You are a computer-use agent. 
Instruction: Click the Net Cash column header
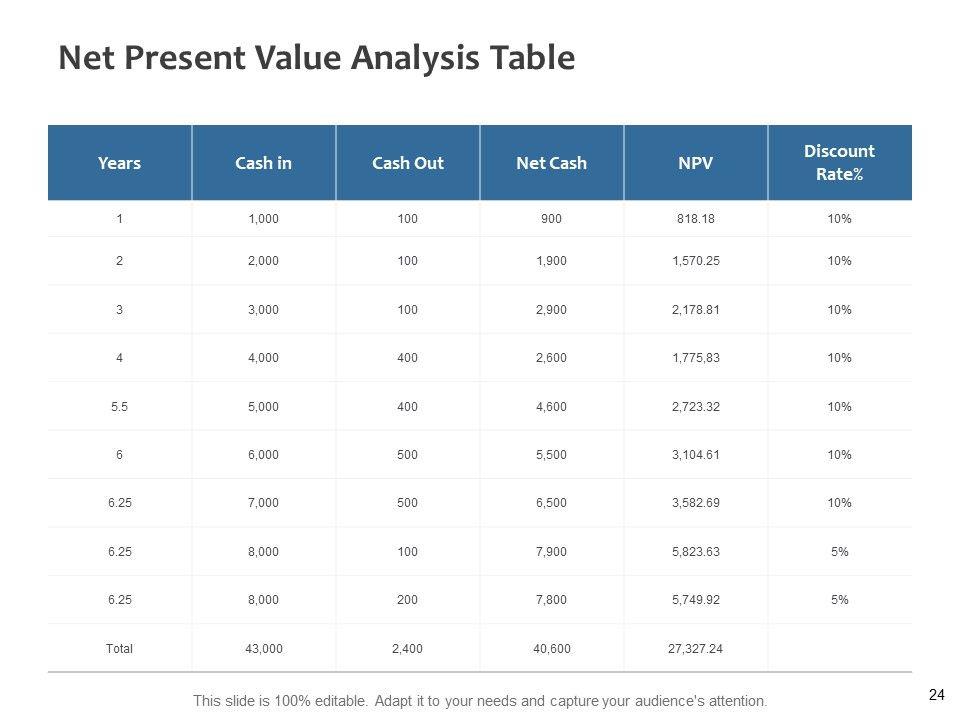pyautogui.click(x=551, y=162)
